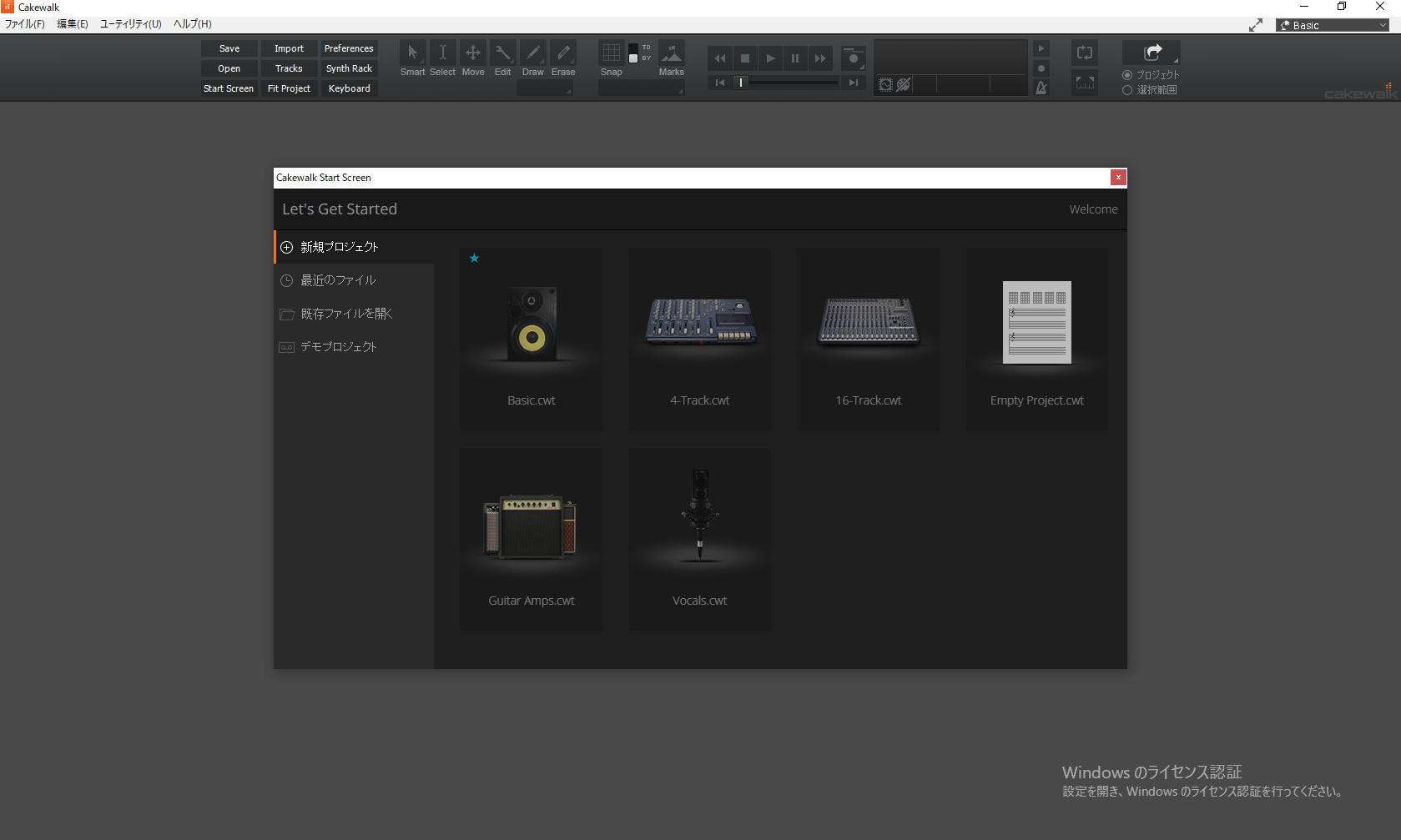Open the snap resolution dropdown

coord(641,88)
